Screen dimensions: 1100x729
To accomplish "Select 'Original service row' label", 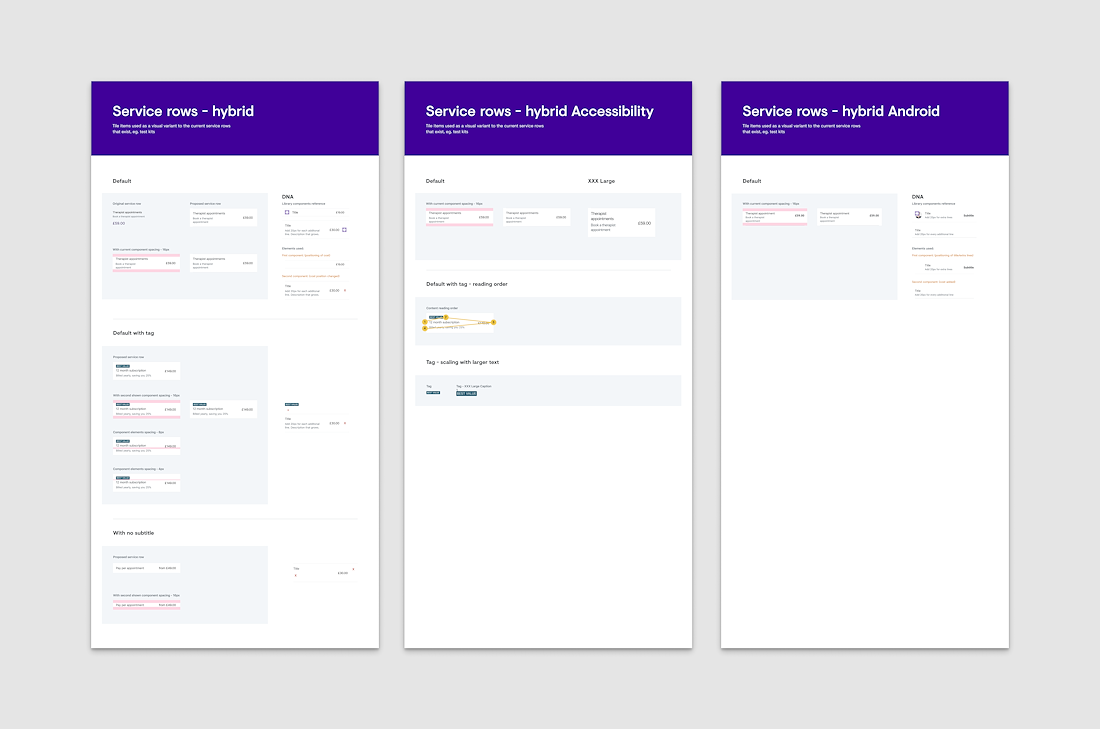I will click(x=127, y=203).
